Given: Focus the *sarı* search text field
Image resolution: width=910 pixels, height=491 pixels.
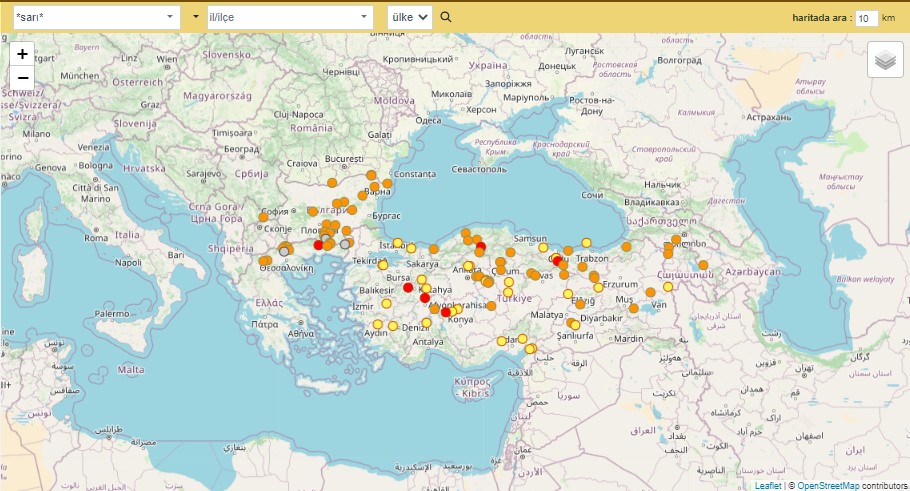Looking at the screenshot, I should pos(85,17).
